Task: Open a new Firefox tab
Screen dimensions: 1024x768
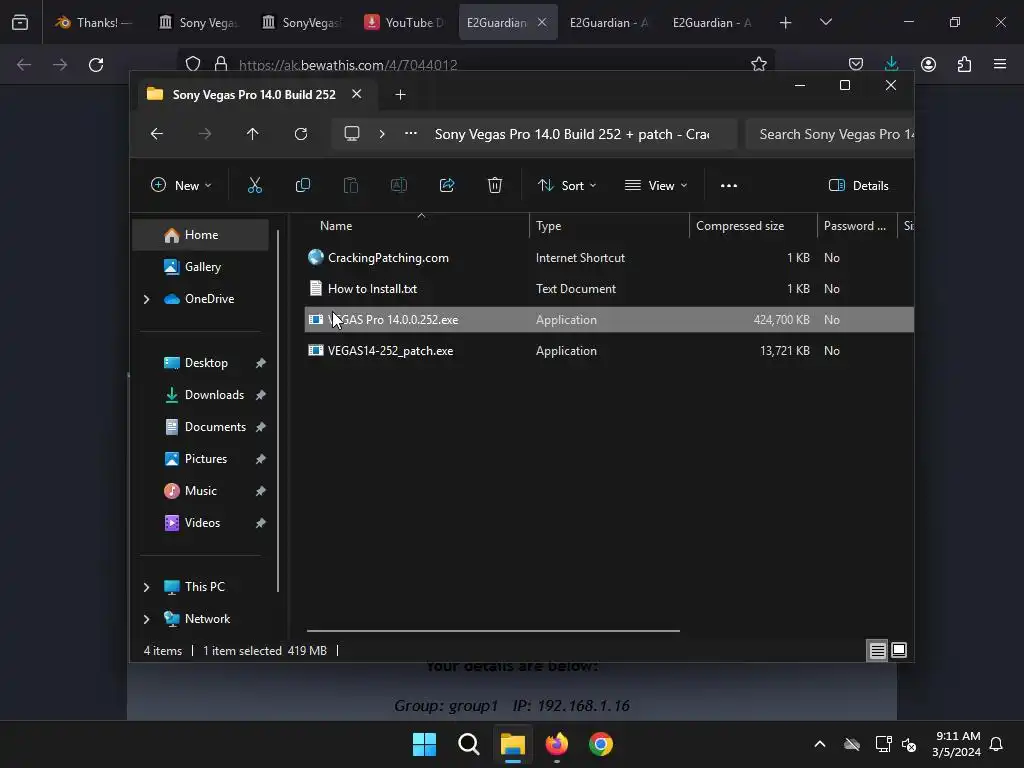Action: pyautogui.click(x=786, y=23)
